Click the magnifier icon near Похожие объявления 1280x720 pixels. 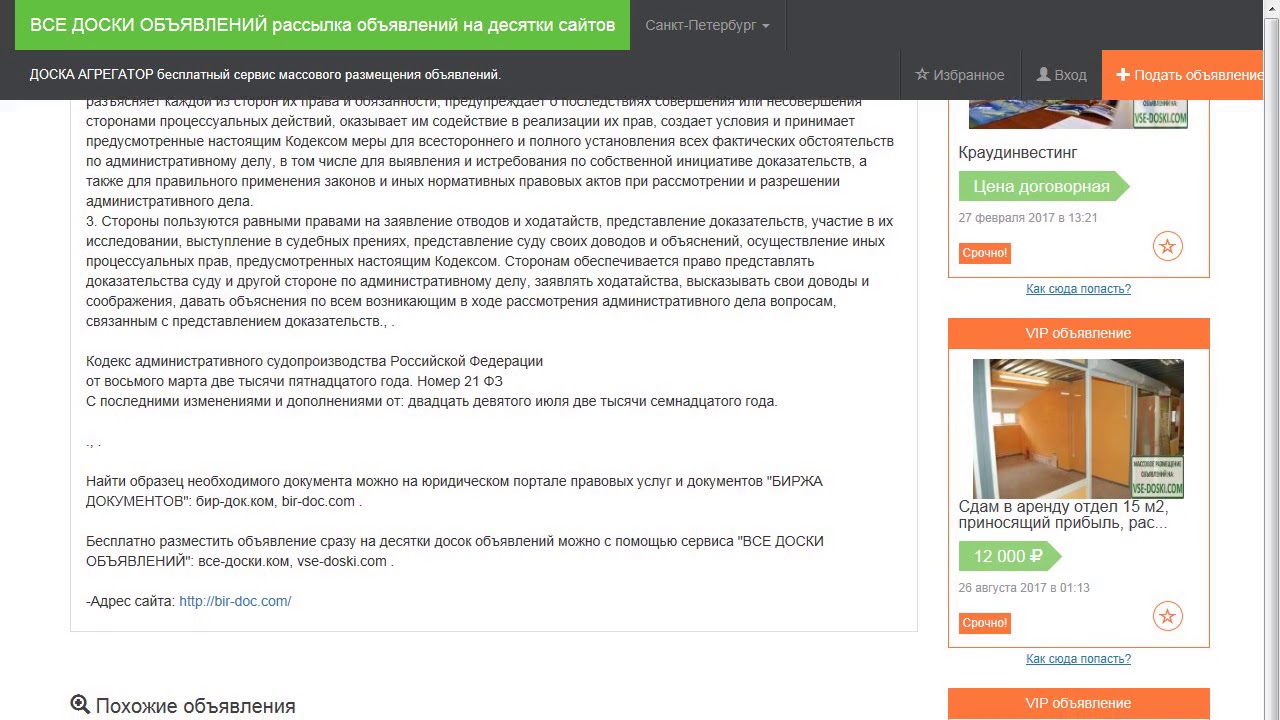tap(80, 705)
